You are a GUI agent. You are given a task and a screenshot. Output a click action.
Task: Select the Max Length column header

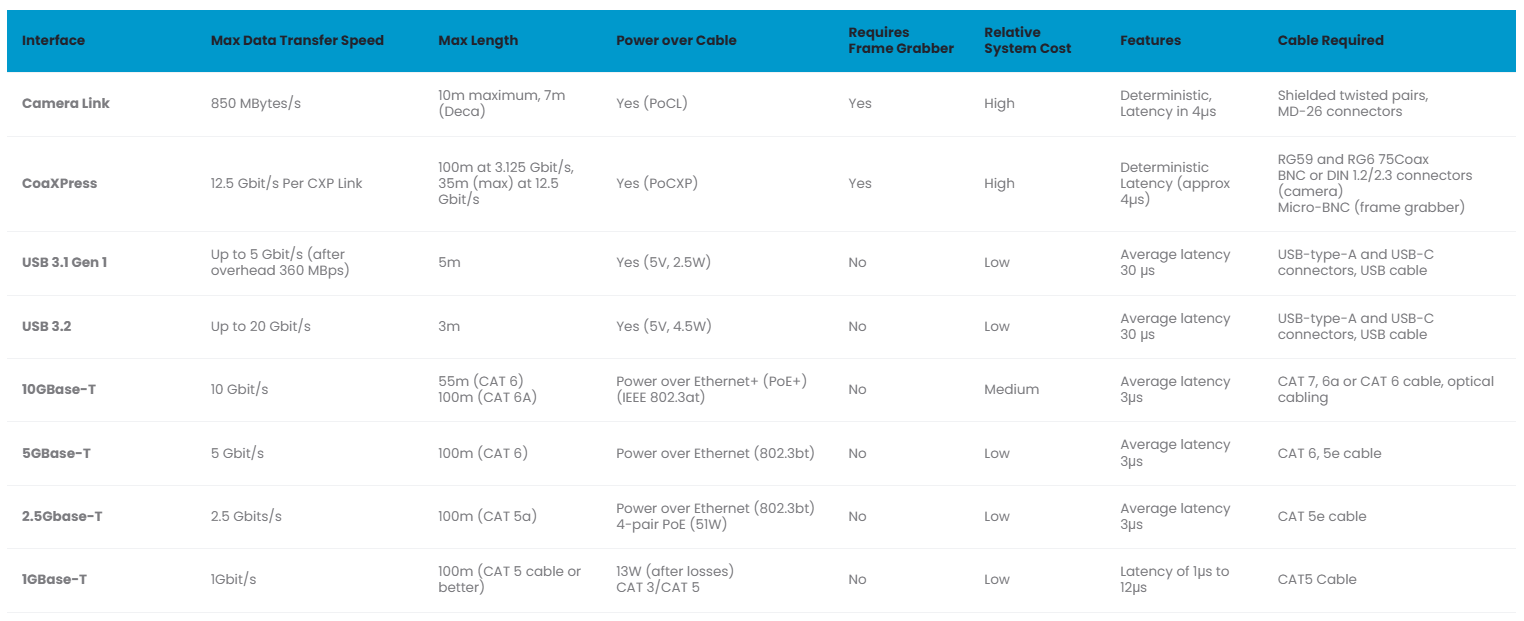click(x=478, y=41)
